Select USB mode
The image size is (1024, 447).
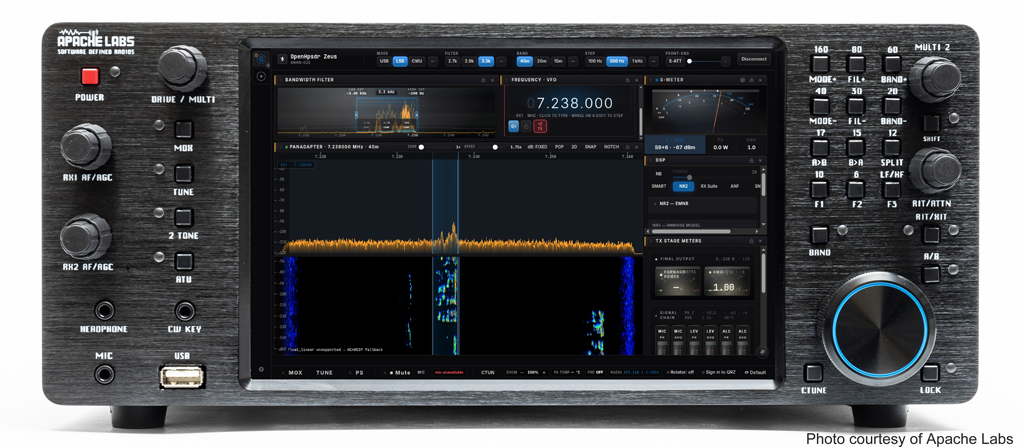click(x=384, y=61)
